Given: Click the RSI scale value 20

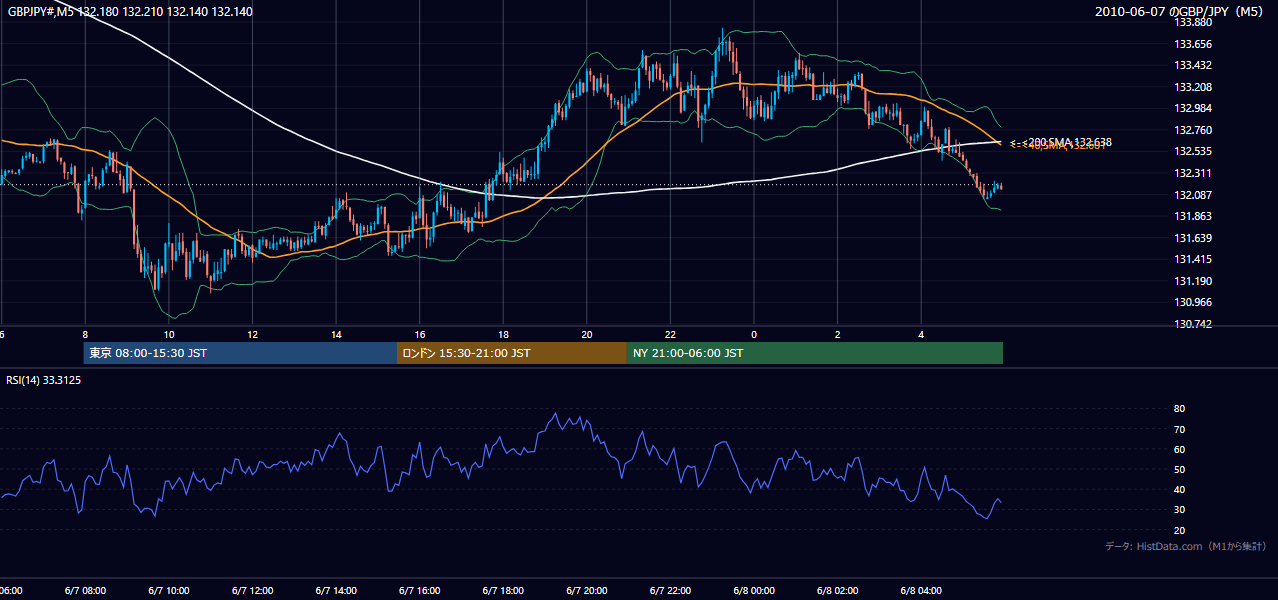Looking at the screenshot, I should [x=1179, y=530].
